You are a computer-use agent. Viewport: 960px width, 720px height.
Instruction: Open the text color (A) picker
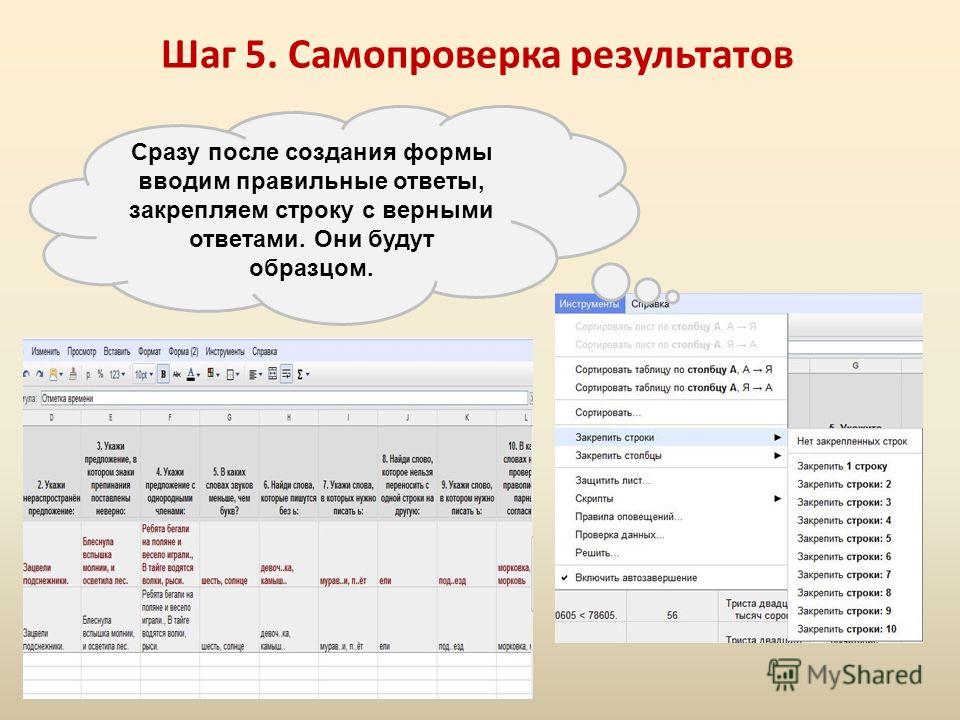(193, 374)
